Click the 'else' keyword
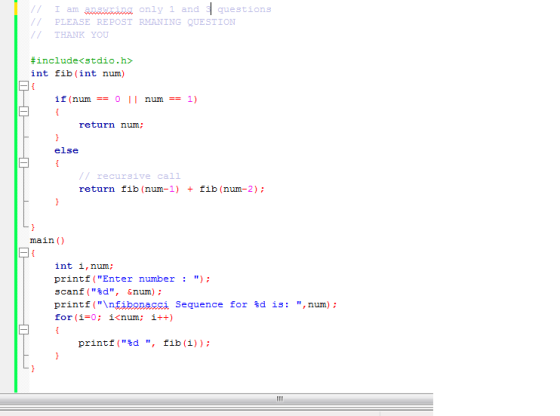This screenshot has height=416, width=560. 66,151
